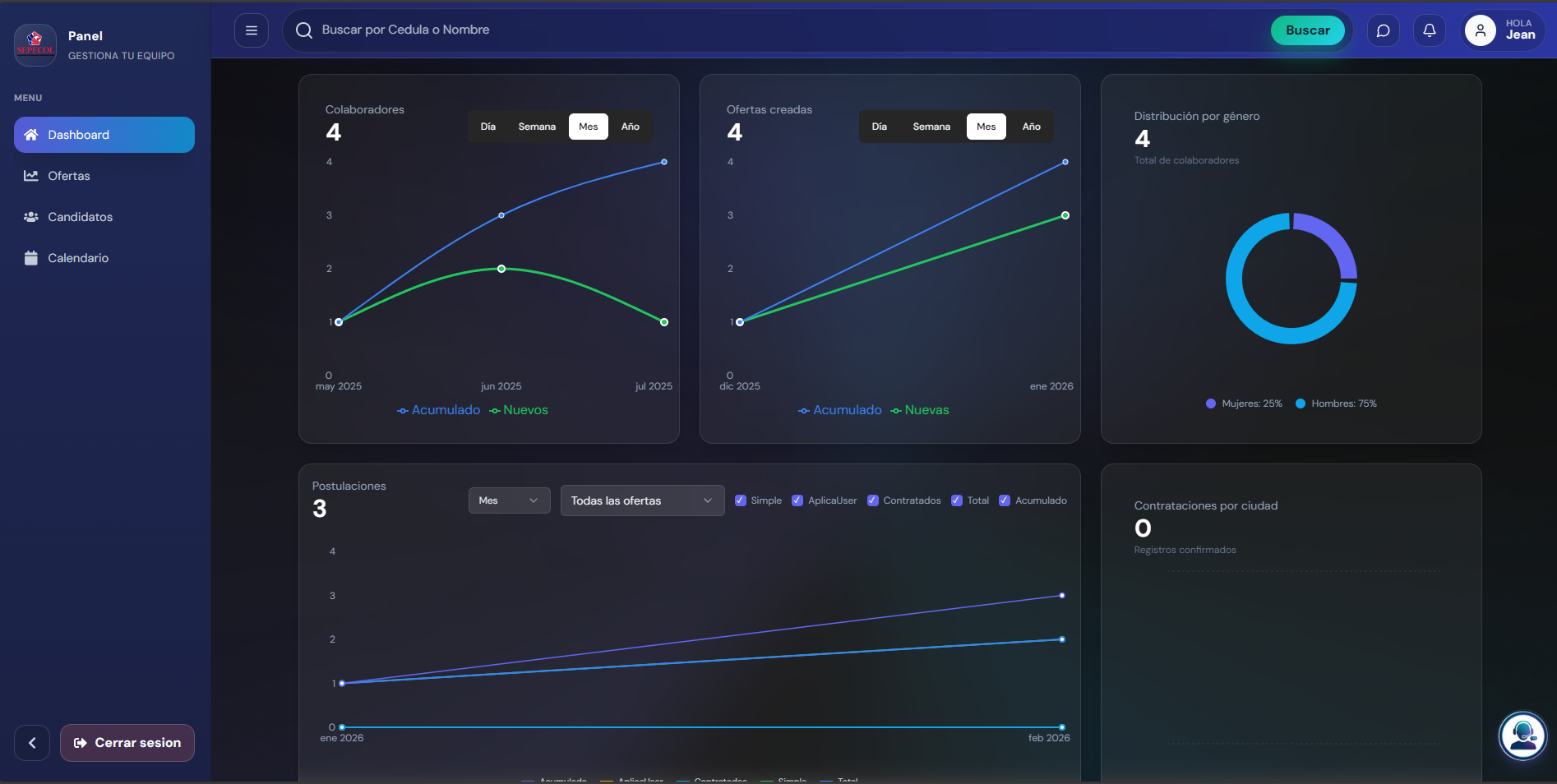Open the notifications bell icon
Image resolution: width=1557 pixels, height=784 pixels.
tap(1430, 30)
